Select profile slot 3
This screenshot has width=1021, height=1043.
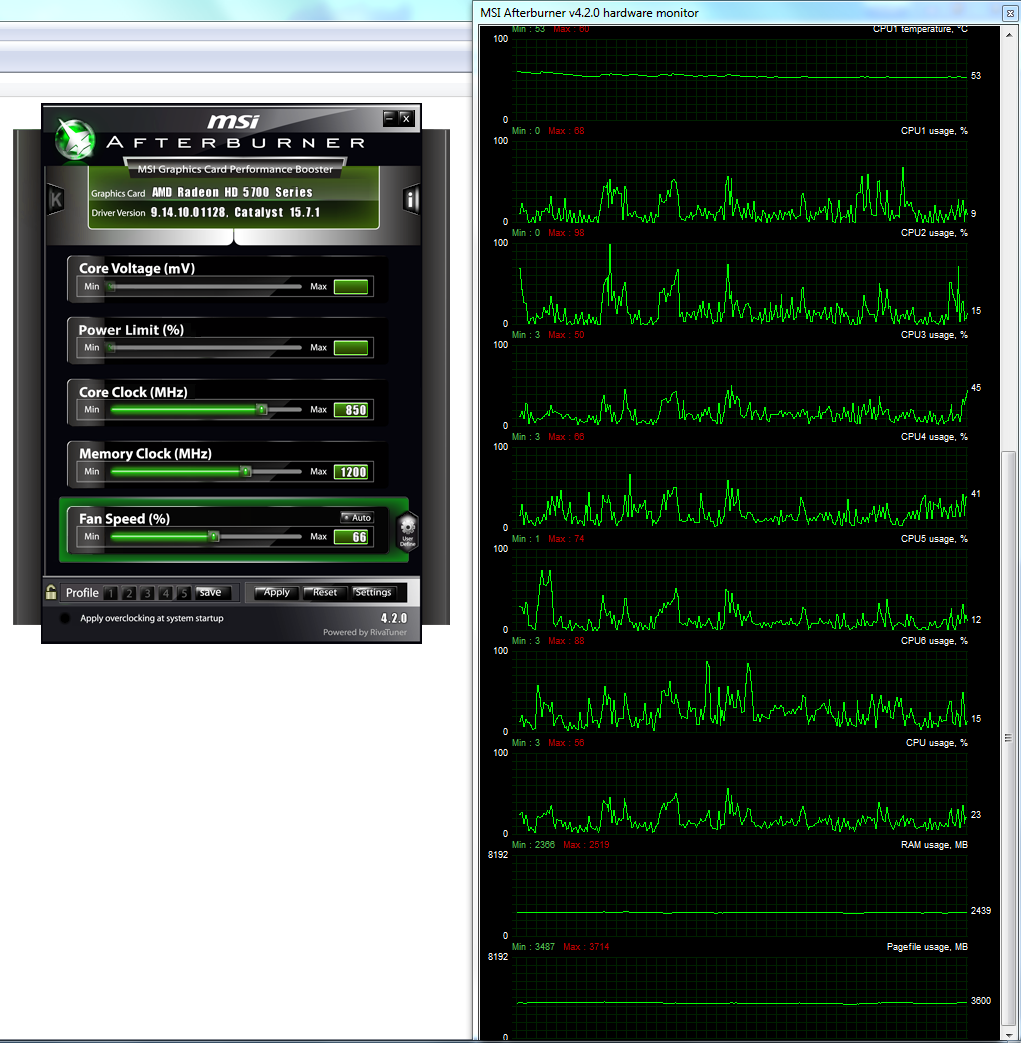tap(148, 593)
